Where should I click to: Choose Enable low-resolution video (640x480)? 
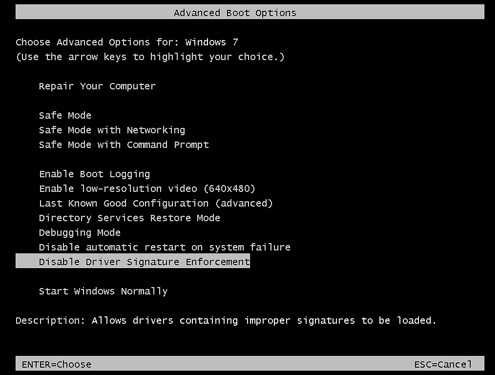(x=147, y=189)
